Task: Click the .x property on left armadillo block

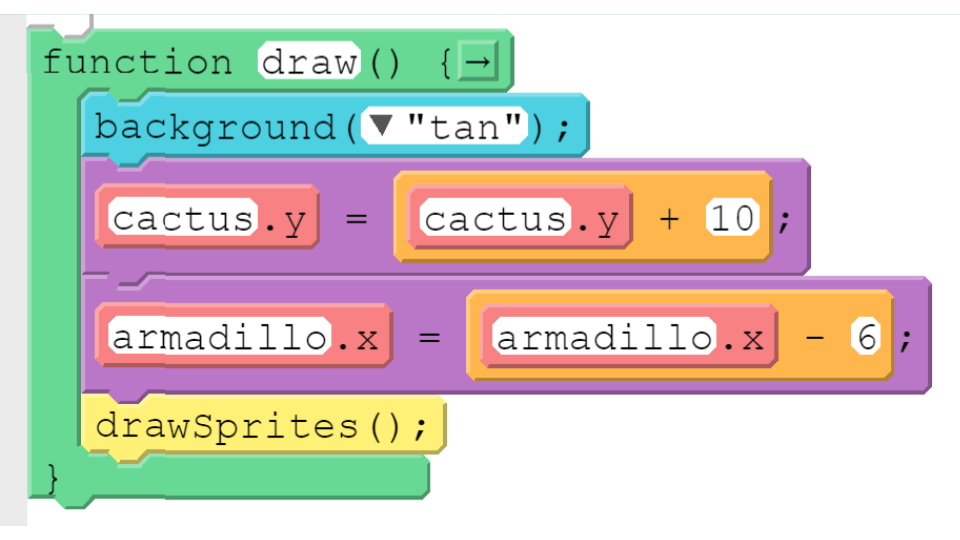Action: pos(358,339)
